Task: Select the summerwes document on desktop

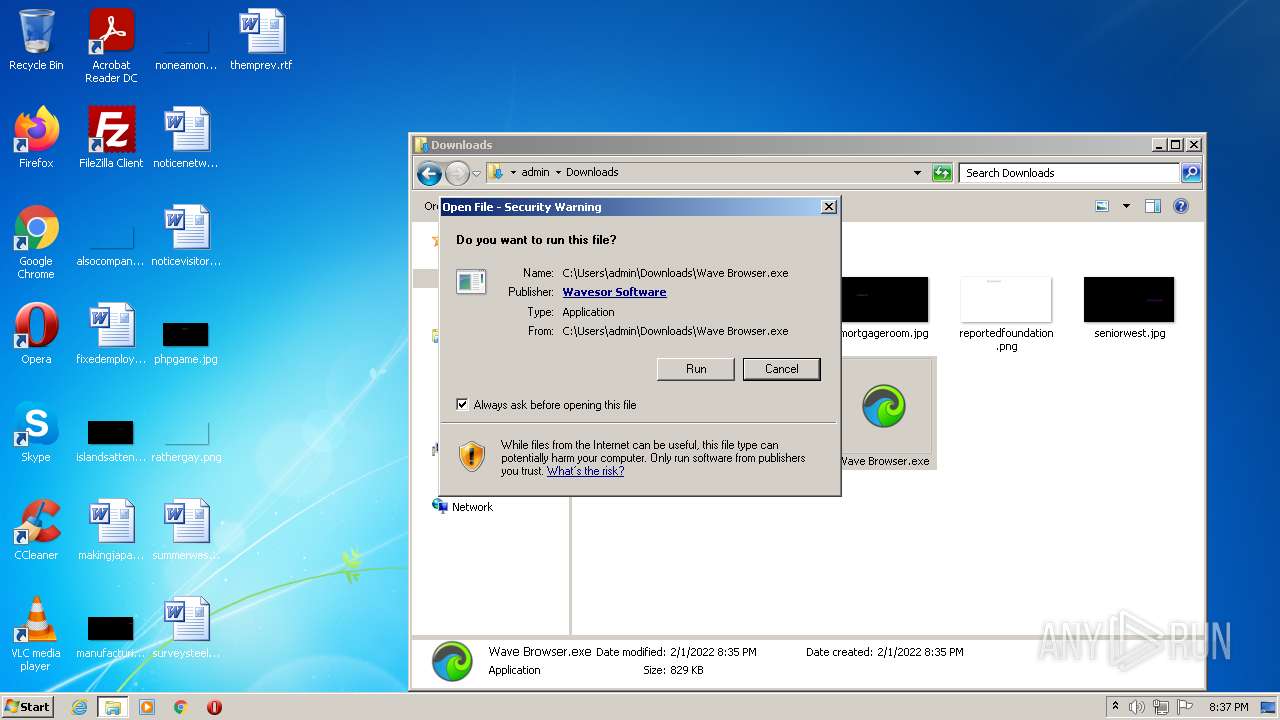Action: coord(186,530)
